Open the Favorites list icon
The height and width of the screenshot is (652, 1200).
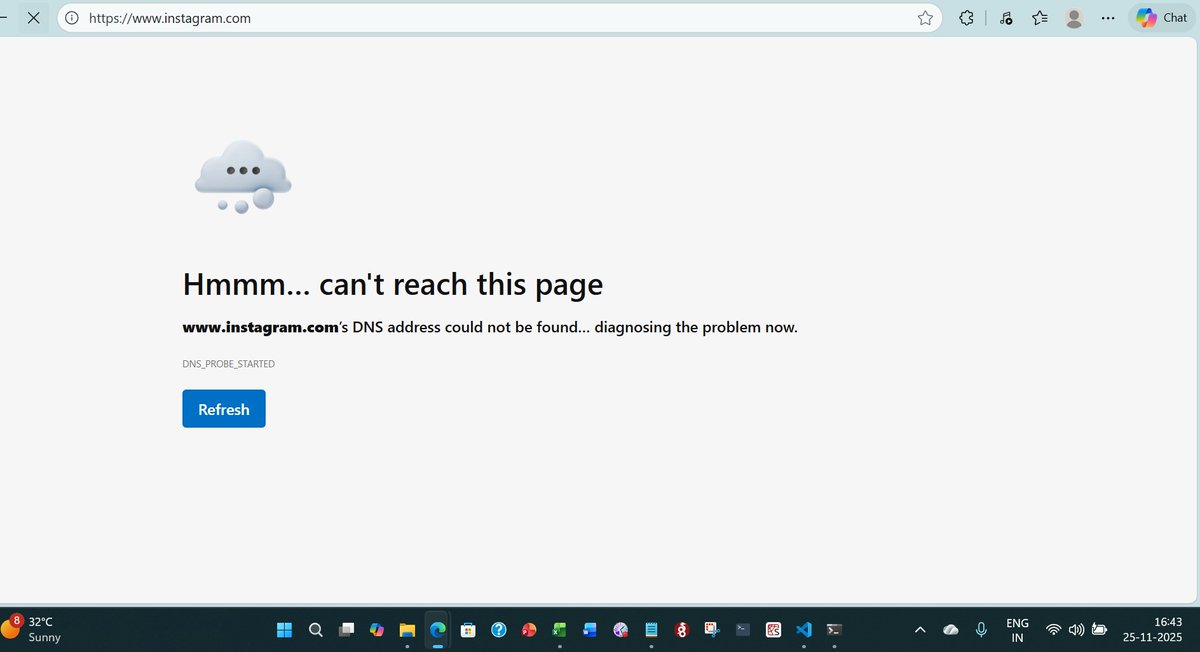1040,18
